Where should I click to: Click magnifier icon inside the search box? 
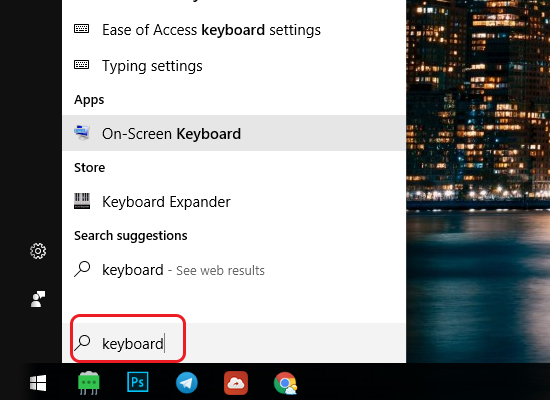(82, 343)
